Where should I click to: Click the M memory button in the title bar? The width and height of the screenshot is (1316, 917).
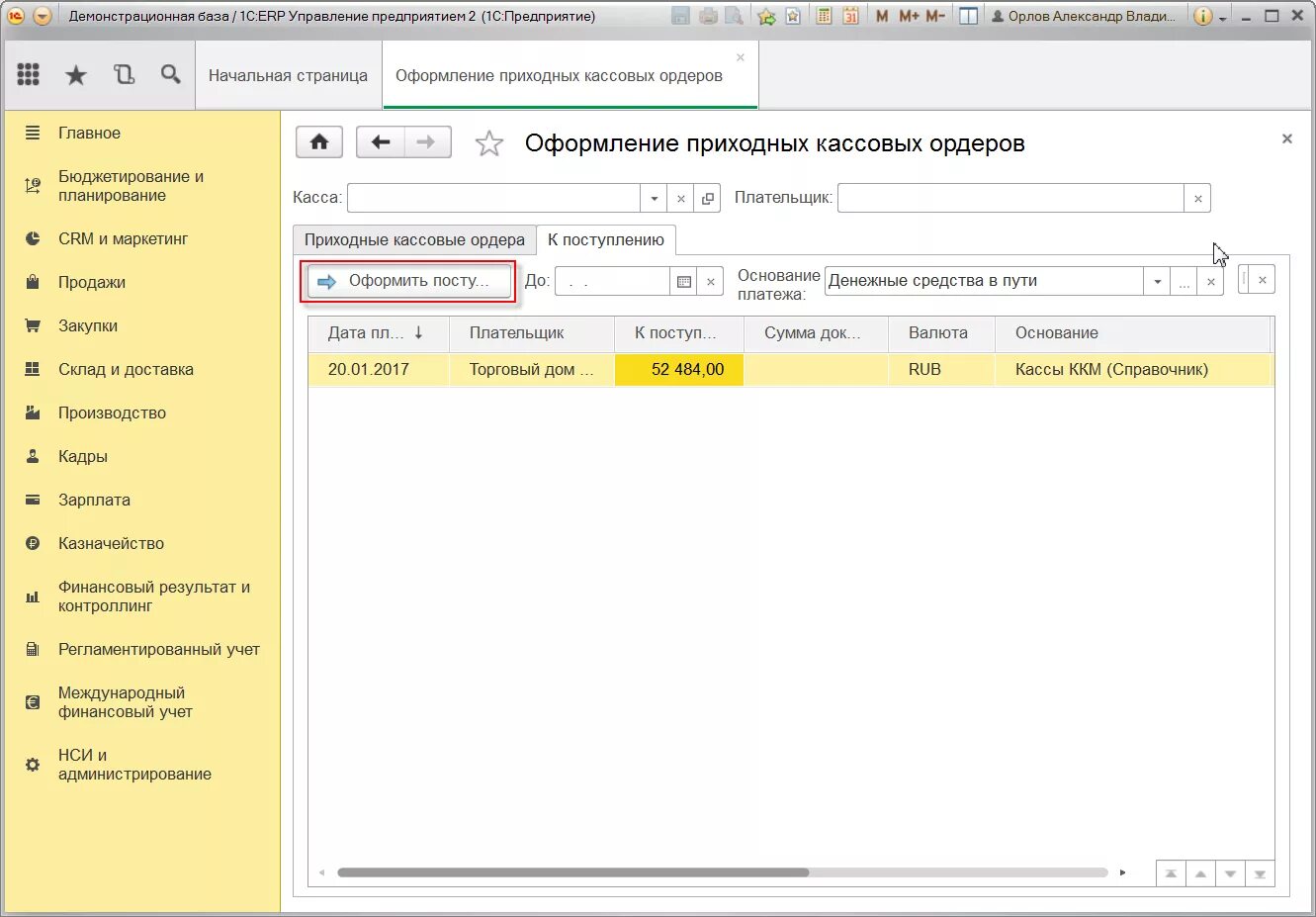coord(882,16)
